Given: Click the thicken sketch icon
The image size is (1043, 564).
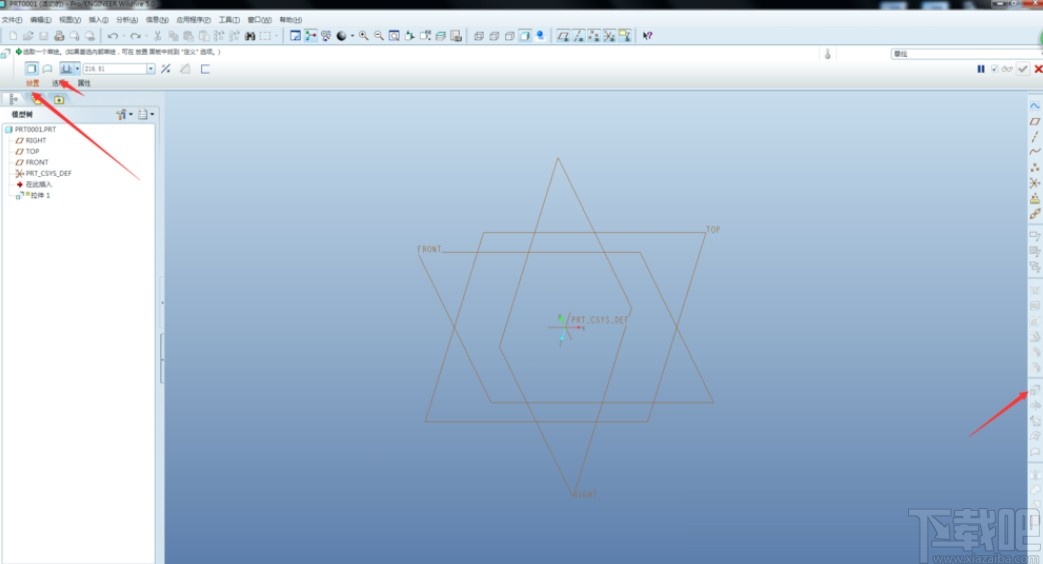Looking at the screenshot, I should 205,69.
